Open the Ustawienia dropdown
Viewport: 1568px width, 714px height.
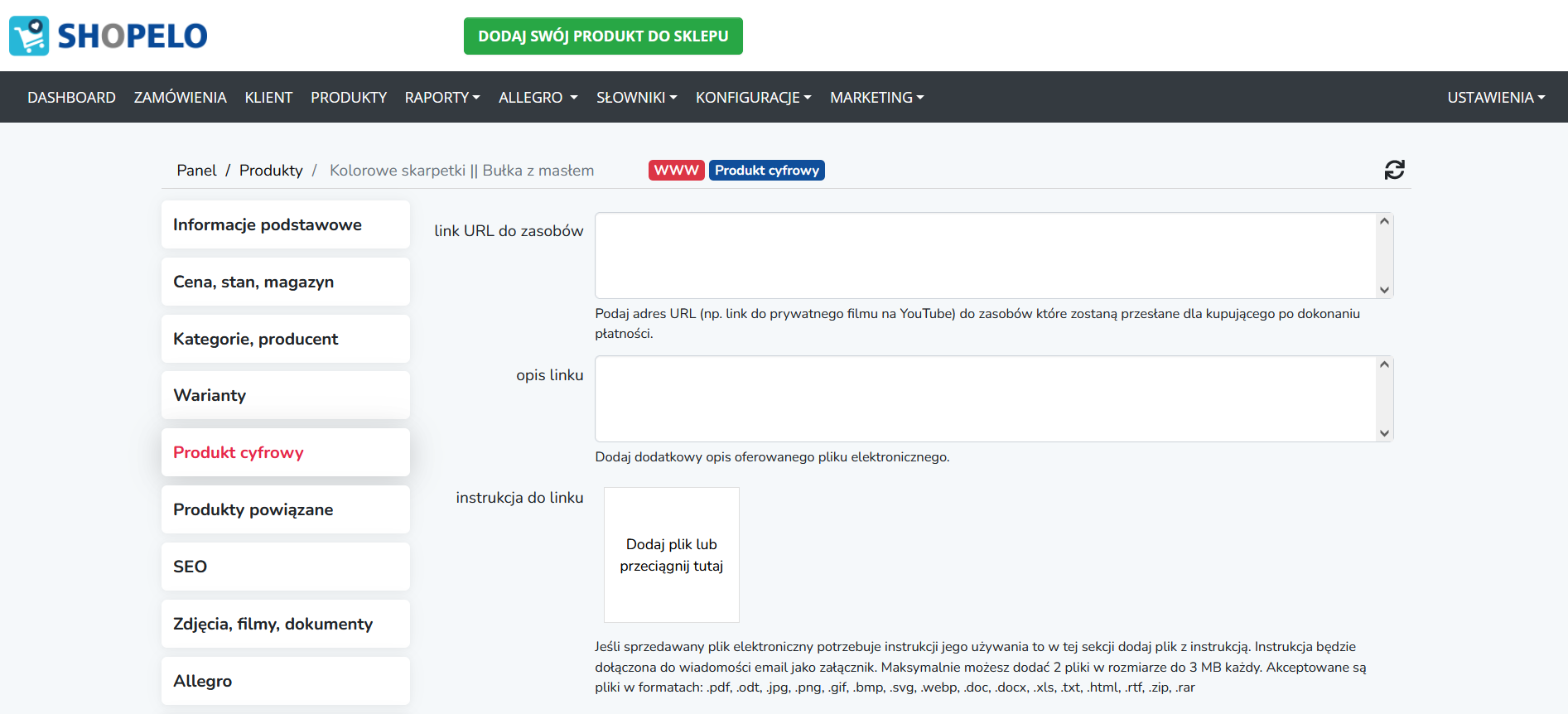point(1496,98)
